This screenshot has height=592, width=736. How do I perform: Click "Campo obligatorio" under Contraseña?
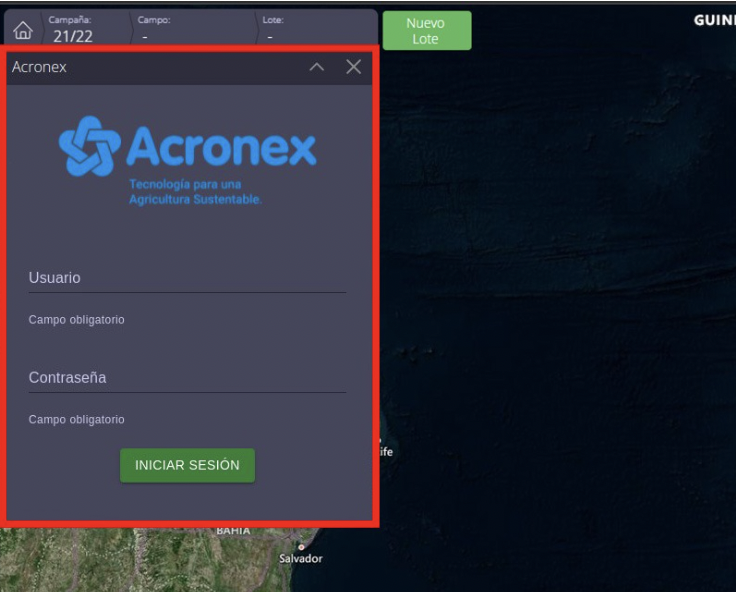[x=77, y=420]
